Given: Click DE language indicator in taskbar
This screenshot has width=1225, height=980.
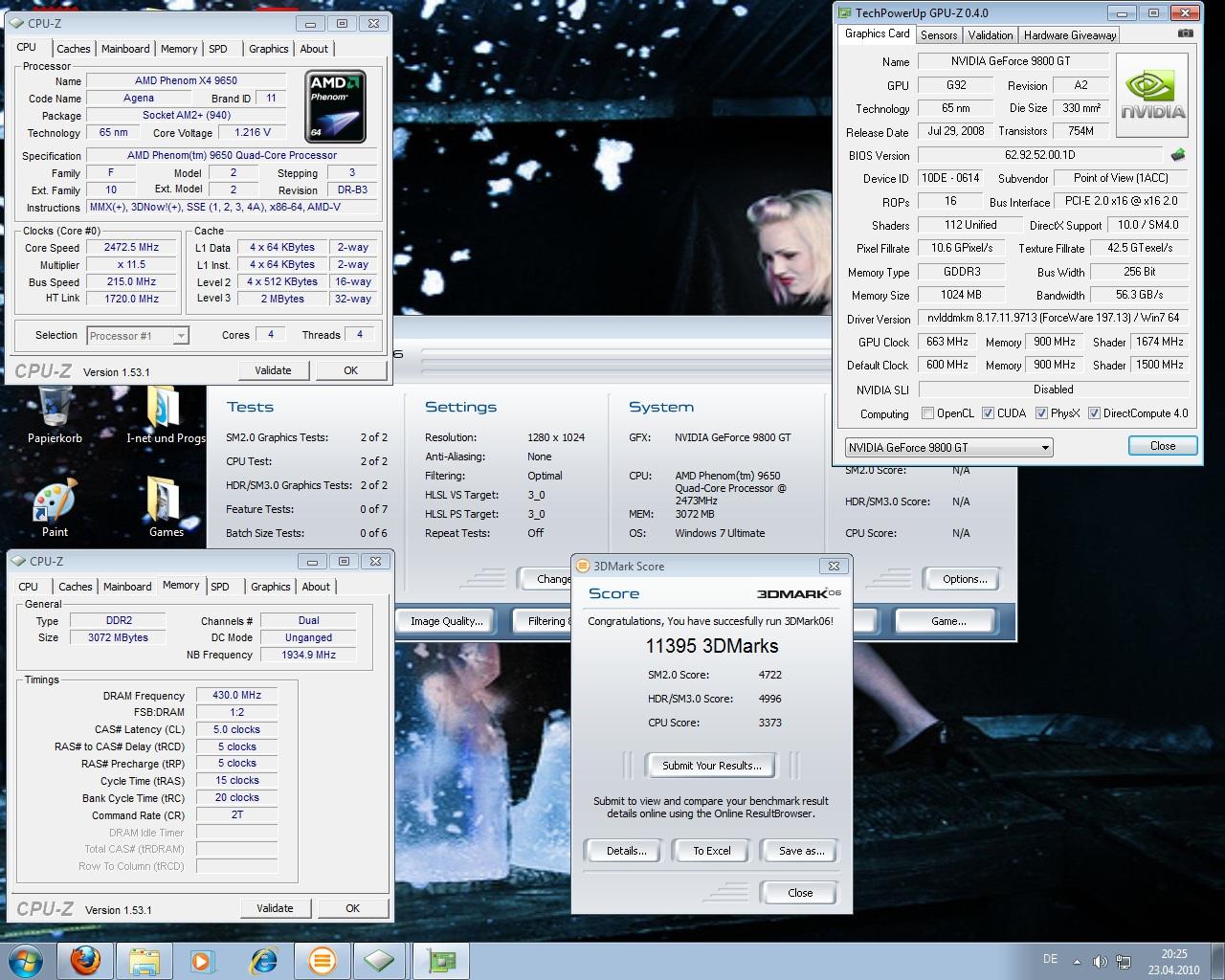Looking at the screenshot, I should [x=1050, y=959].
